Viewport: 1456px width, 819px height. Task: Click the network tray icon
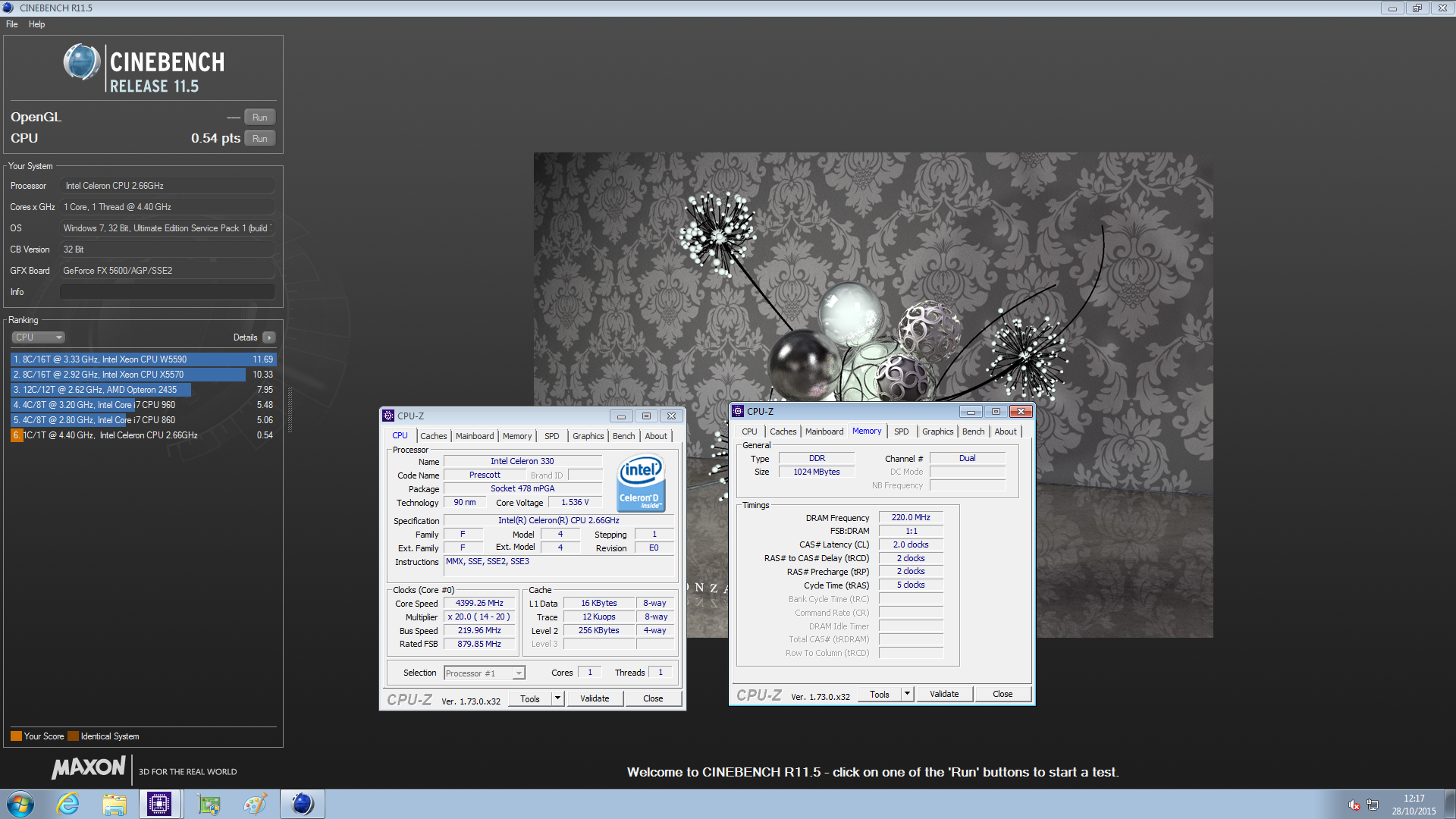click(1373, 805)
